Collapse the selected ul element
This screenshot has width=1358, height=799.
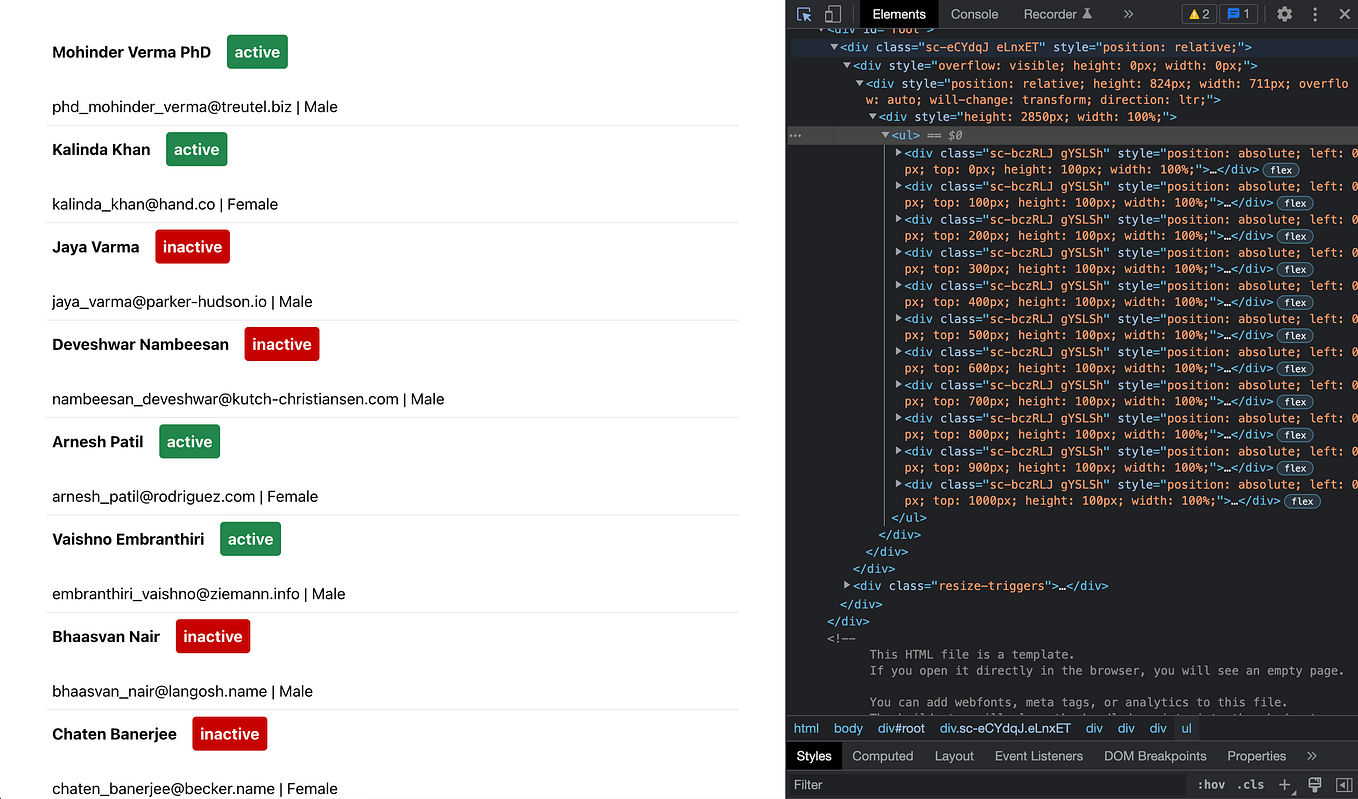[885, 134]
